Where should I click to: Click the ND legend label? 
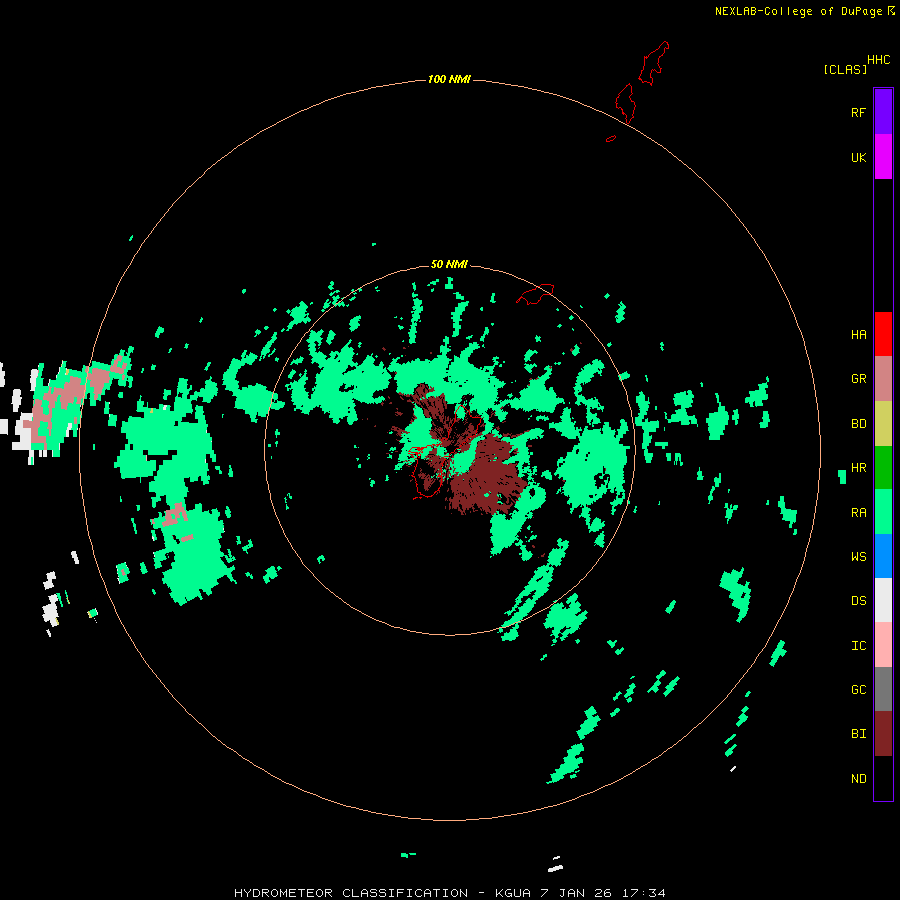tap(858, 779)
